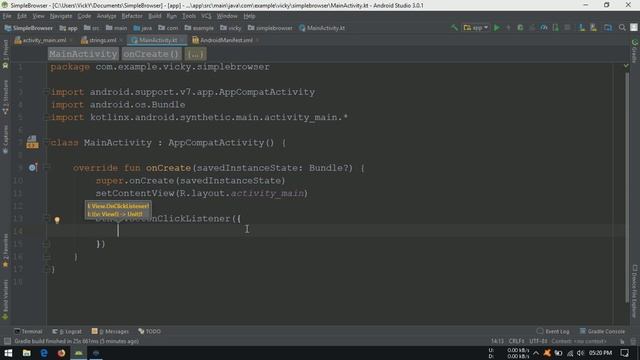Open the app run configuration dropdown
640x360 pixels.
pos(476,28)
